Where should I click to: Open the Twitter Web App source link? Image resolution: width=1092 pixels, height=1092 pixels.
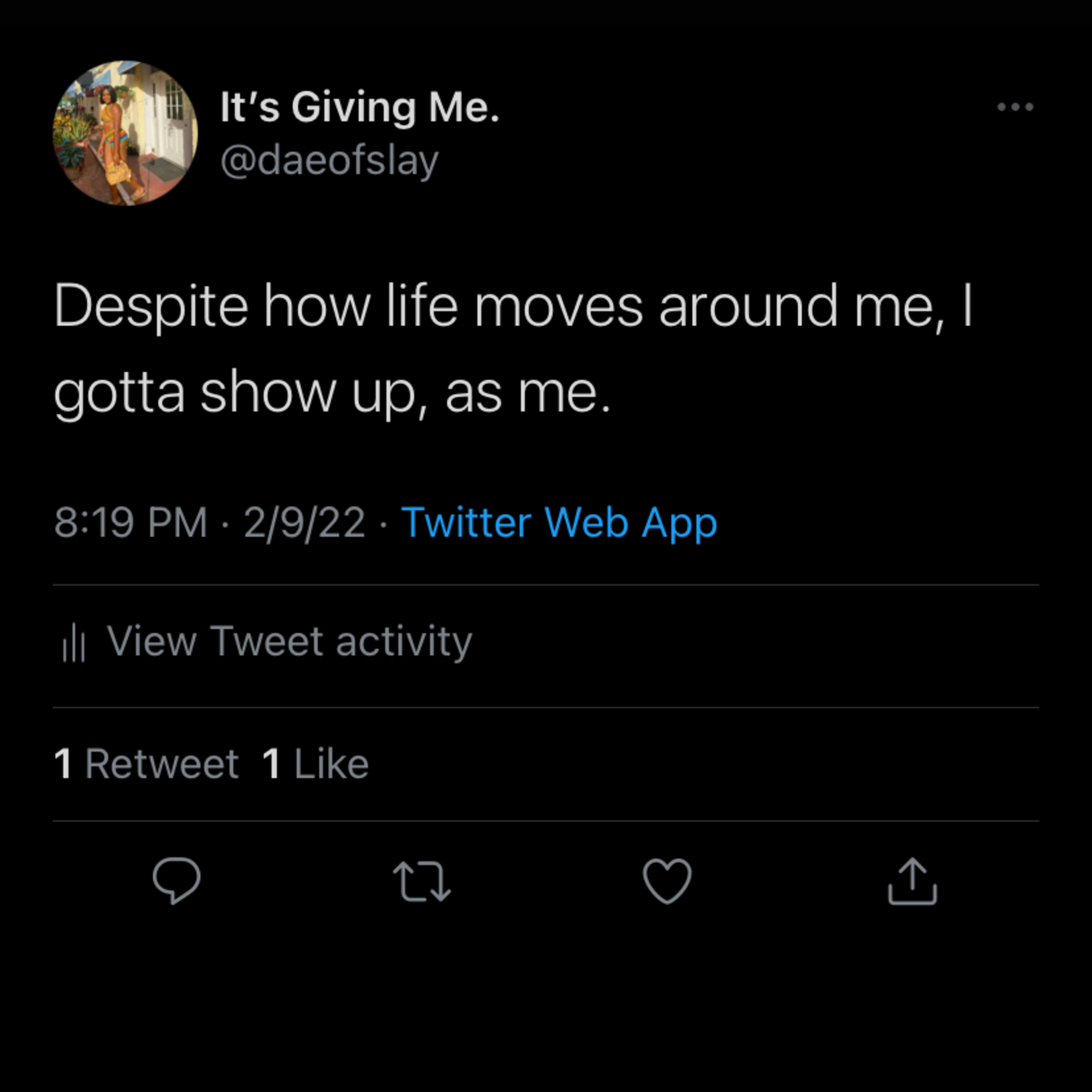(559, 523)
